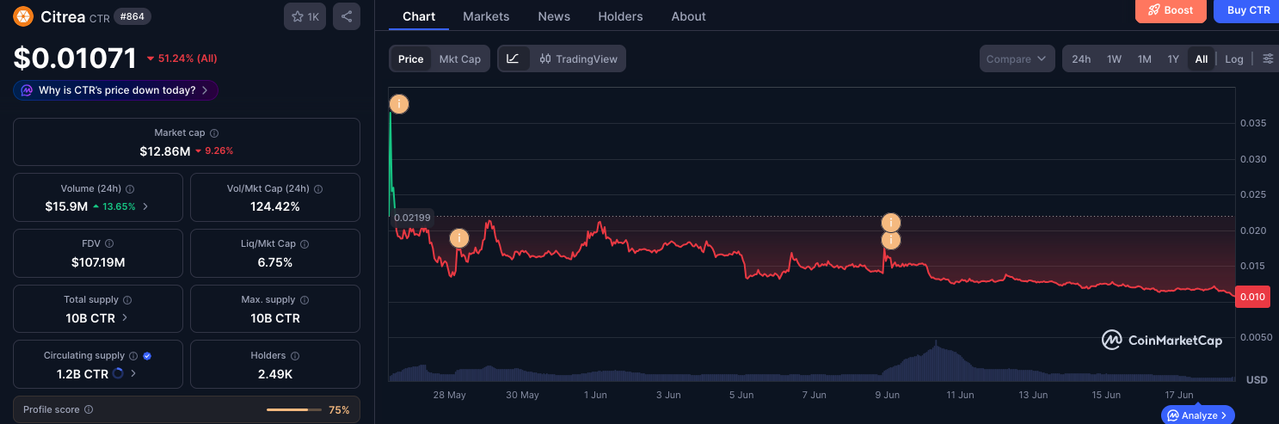Click Holders info icon

click(x=295, y=356)
